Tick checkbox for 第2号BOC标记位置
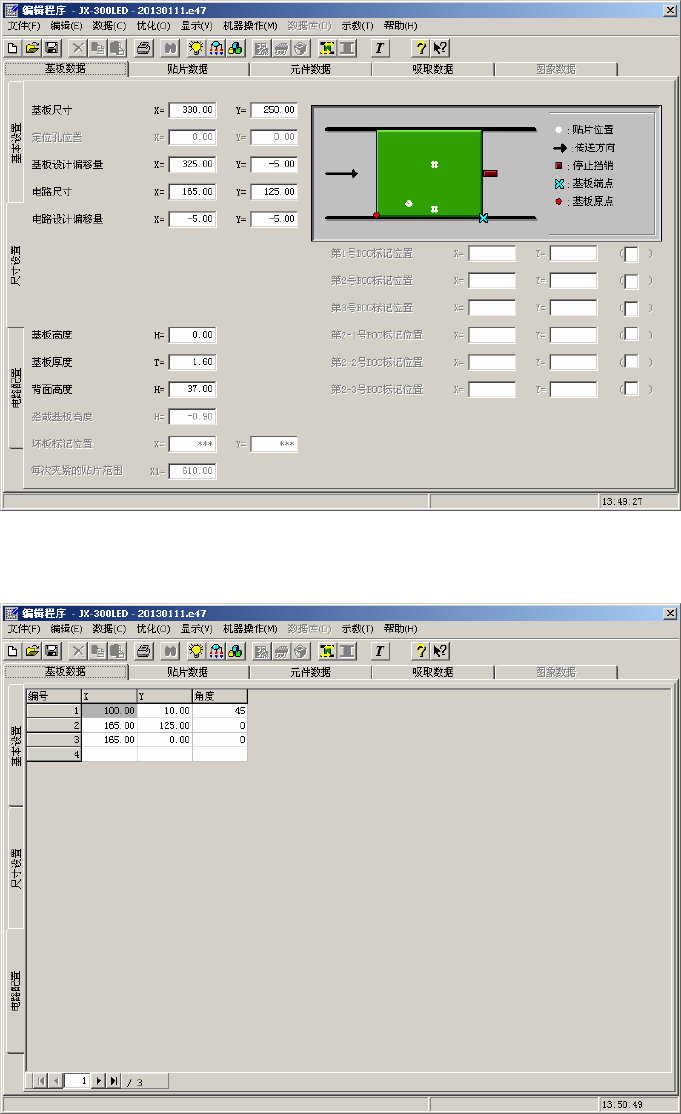Screen dimensions: 681x1114 (631, 281)
